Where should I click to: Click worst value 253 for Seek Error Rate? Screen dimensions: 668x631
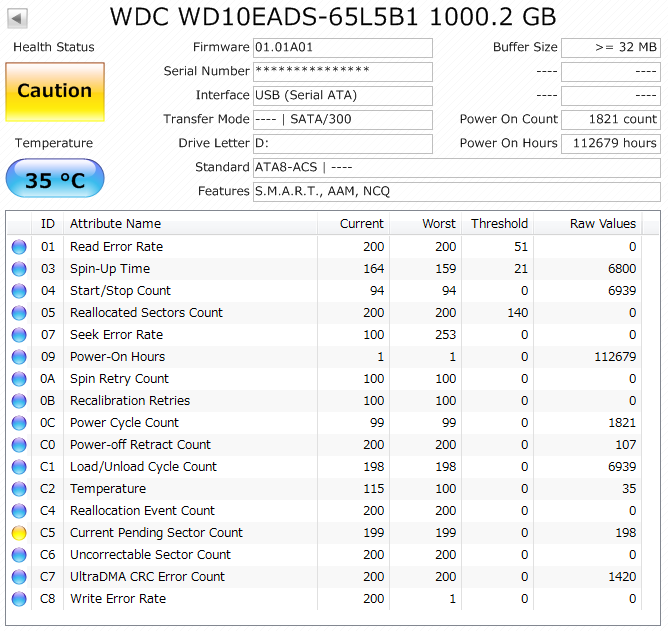click(x=446, y=335)
